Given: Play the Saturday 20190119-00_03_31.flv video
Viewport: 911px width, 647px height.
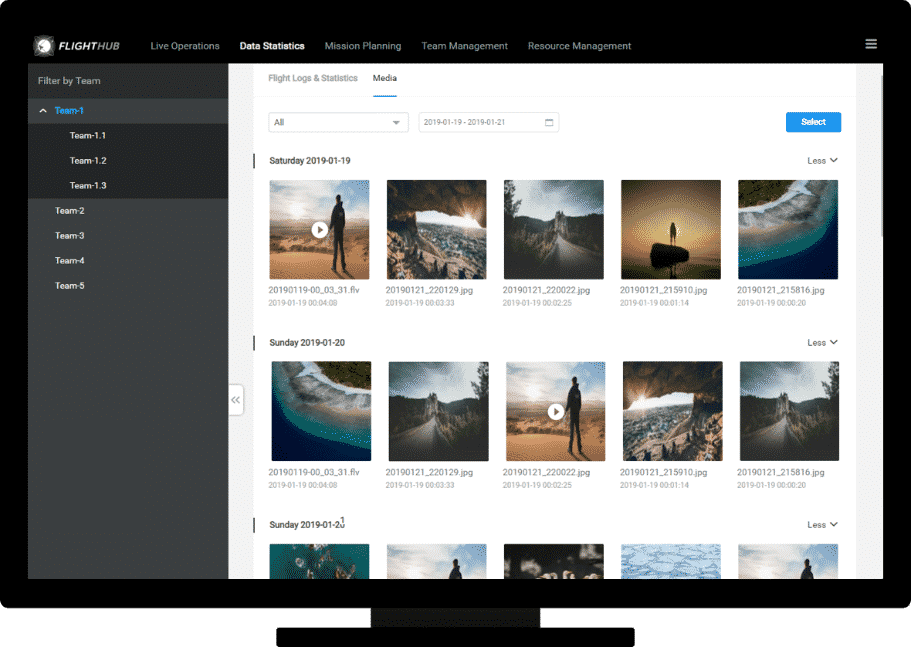Looking at the screenshot, I should click(x=319, y=229).
